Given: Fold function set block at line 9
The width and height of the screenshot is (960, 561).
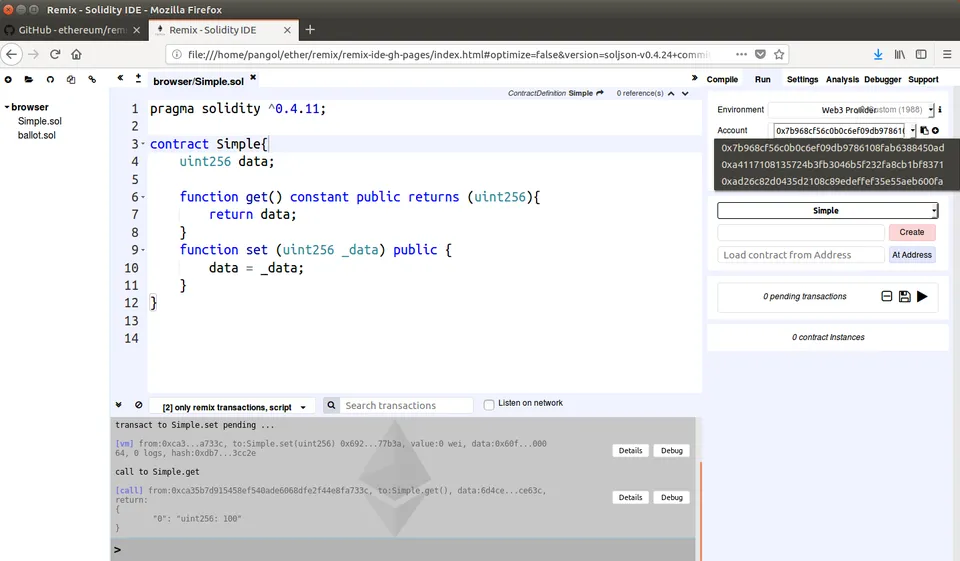Looking at the screenshot, I should tap(143, 250).
